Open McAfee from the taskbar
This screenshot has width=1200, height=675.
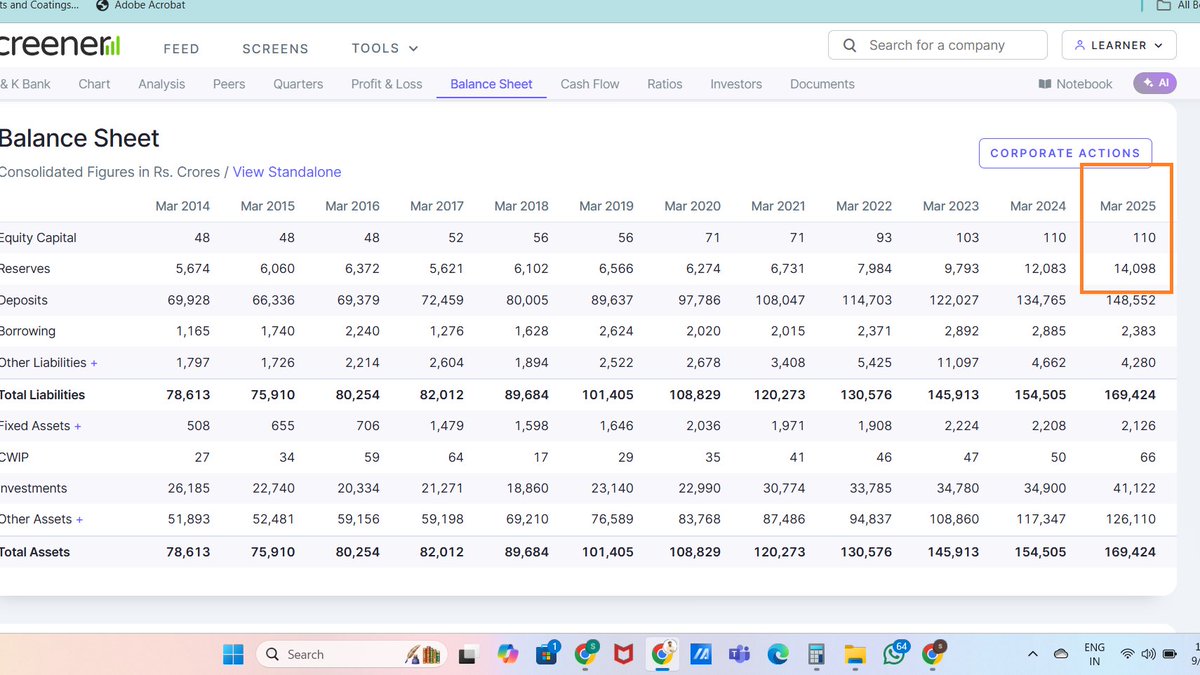(x=623, y=654)
